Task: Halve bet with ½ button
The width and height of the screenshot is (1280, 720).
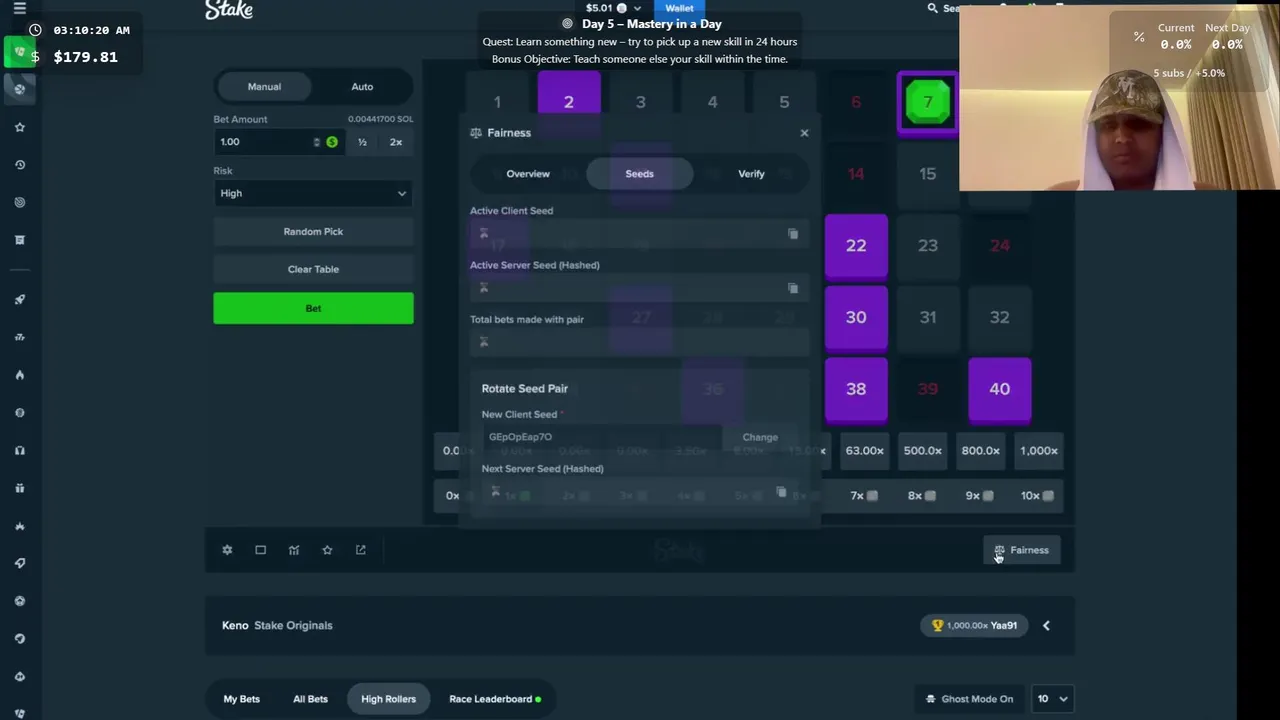Action: [362, 142]
